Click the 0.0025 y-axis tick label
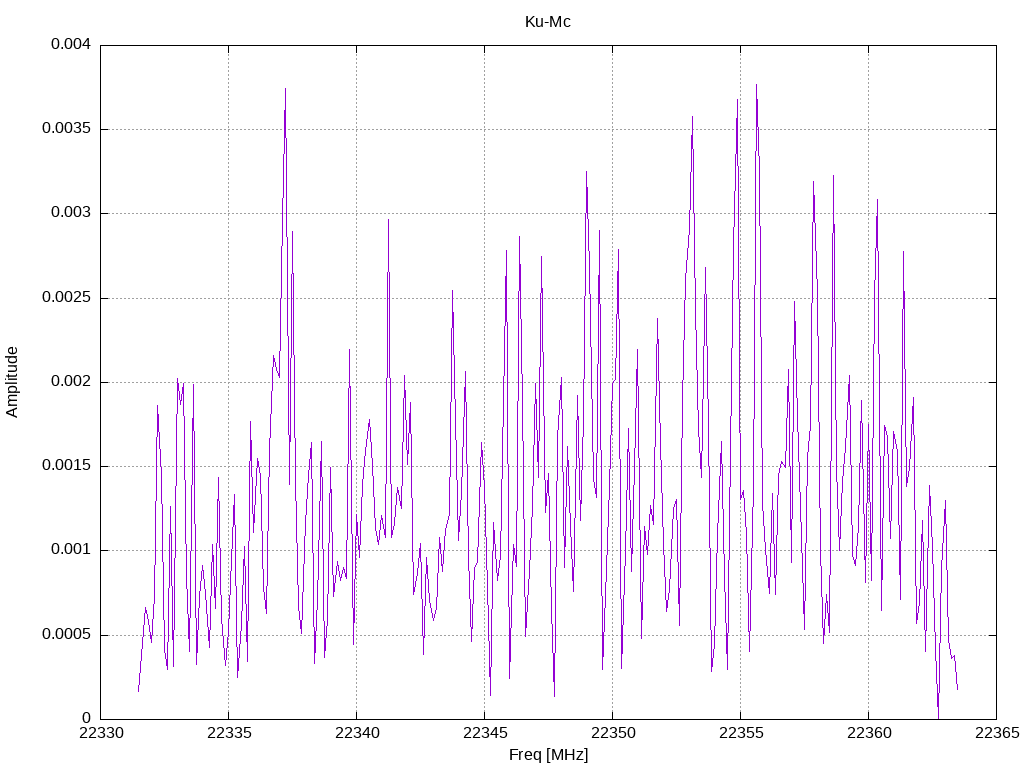Screen dimensions: 1024x768 click(x=66, y=298)
